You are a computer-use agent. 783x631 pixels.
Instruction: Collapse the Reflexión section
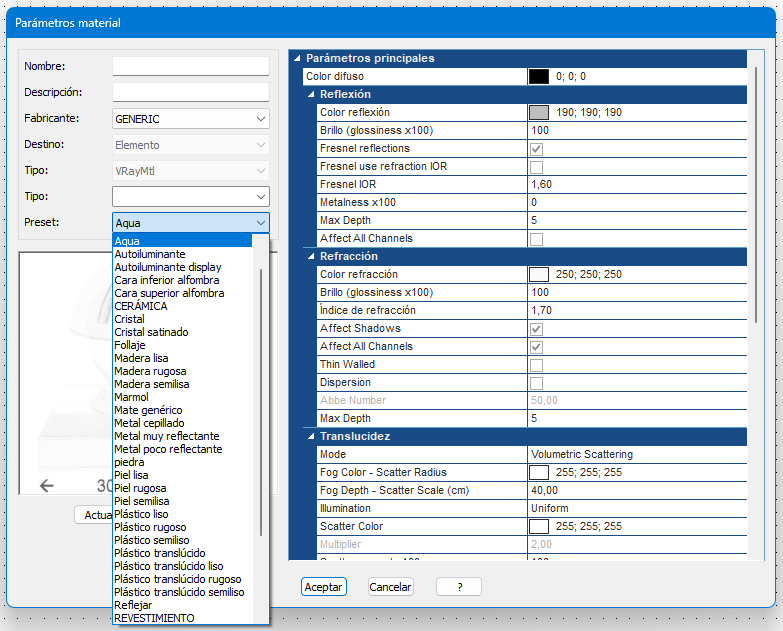tap(311, 94)
